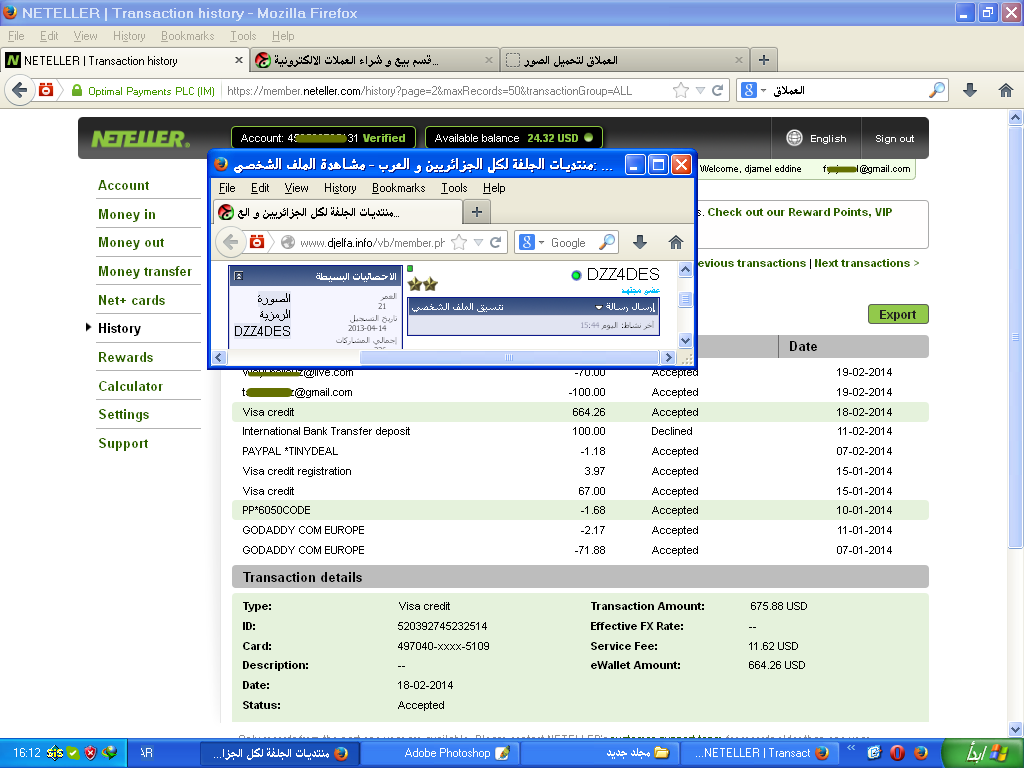
Task: Click the main Firefox address bar URL
Action: [429, 91]
